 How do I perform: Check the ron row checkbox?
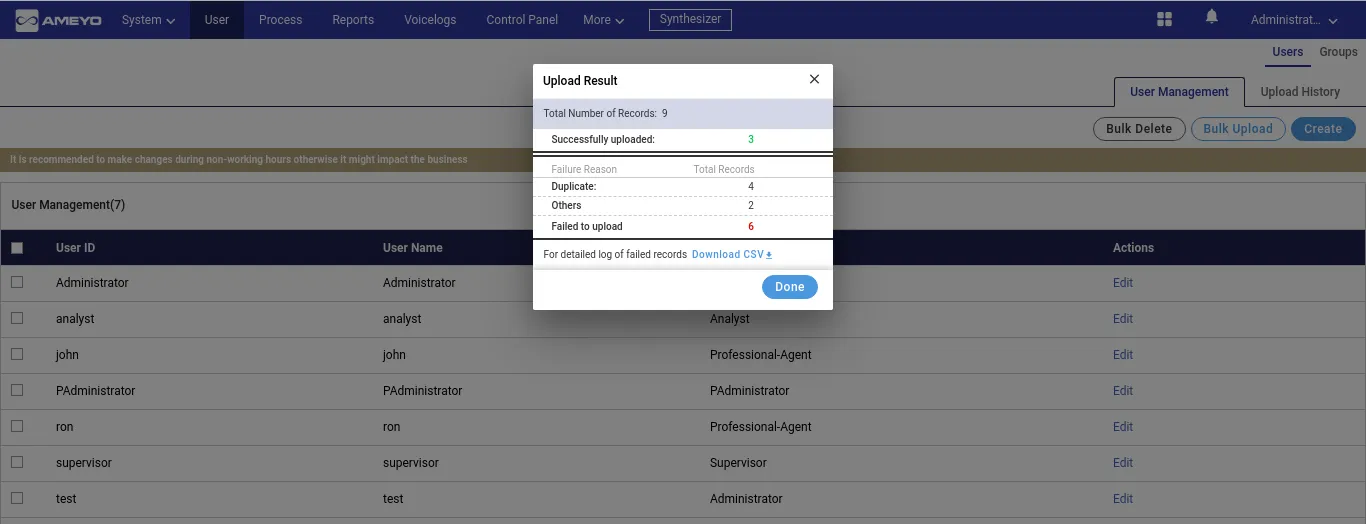click(x=17, y=427)
